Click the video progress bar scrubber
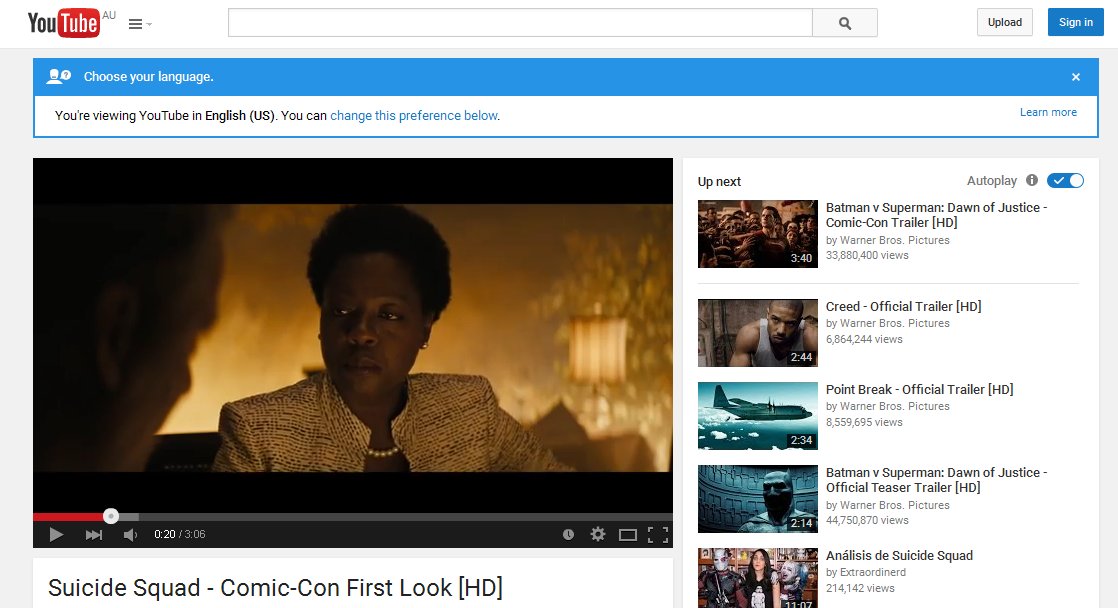 [111, 516]
